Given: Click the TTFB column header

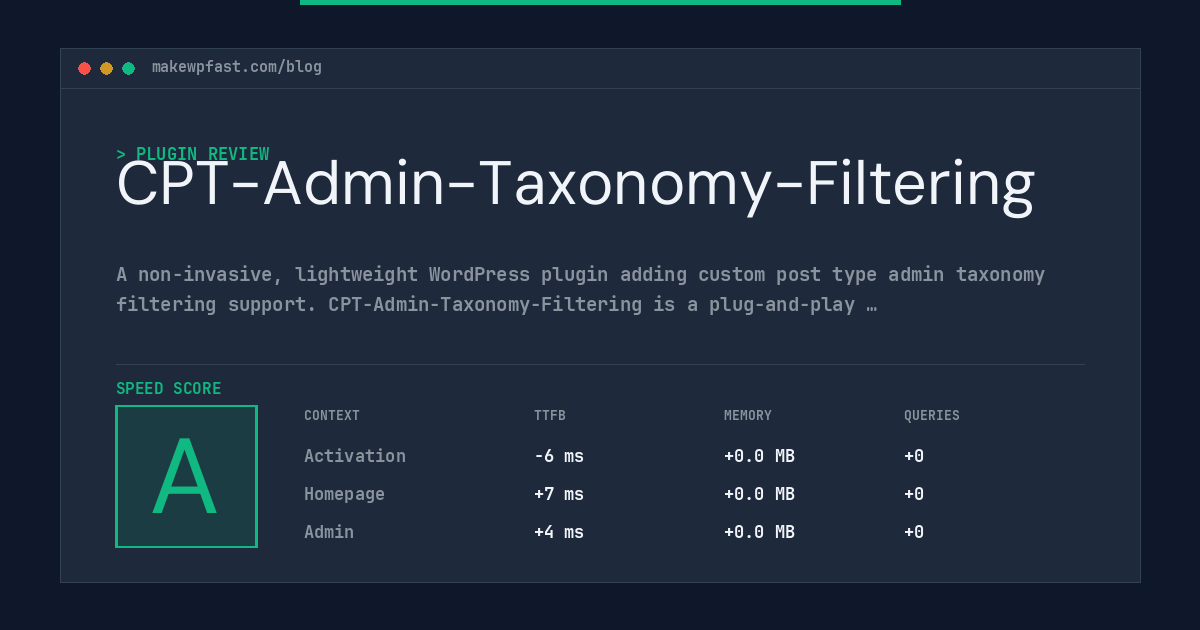Looking at the screenshot, I should coord(550,416).
